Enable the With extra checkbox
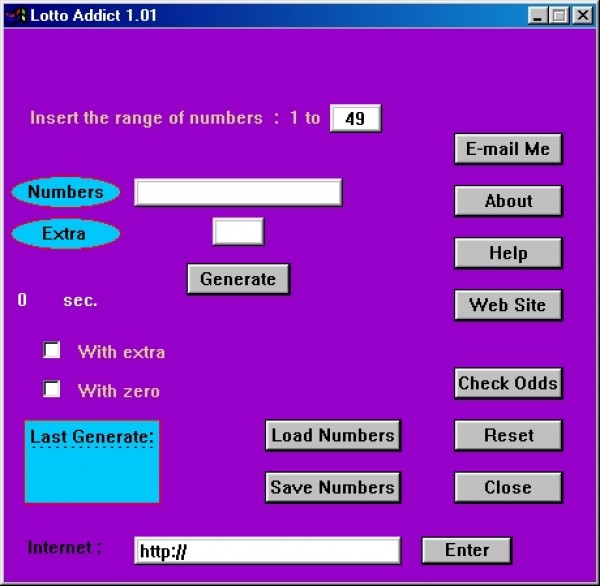Screen dimensions: 600x586 tap(51, 350)
